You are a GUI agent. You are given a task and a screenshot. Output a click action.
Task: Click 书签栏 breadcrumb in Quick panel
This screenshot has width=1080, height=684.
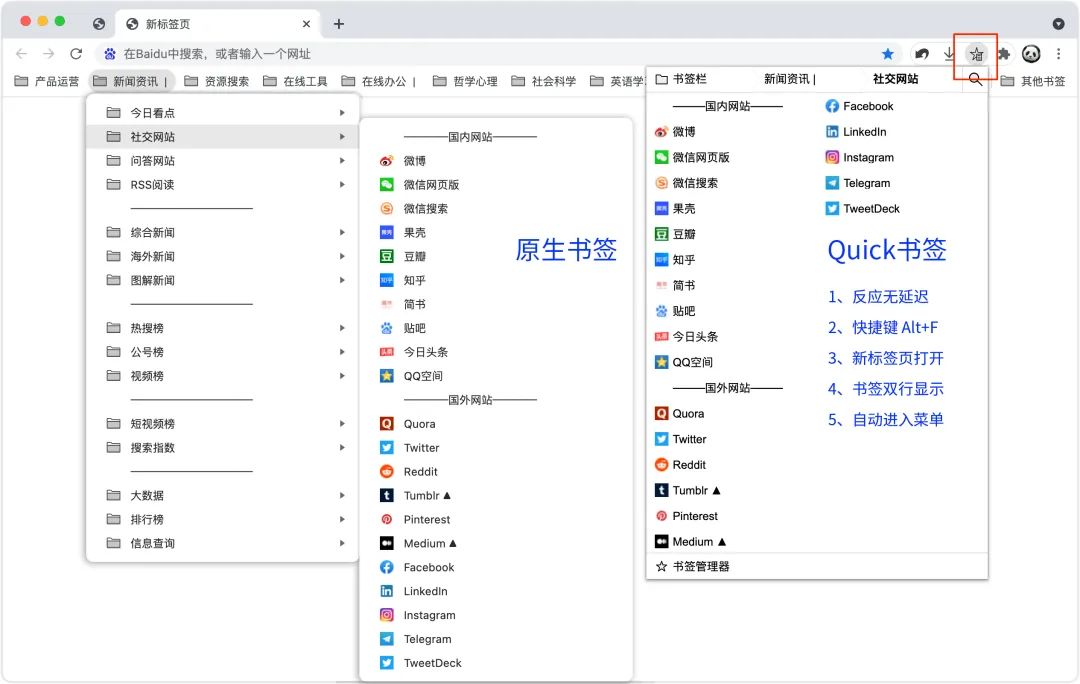coord(681,79)
